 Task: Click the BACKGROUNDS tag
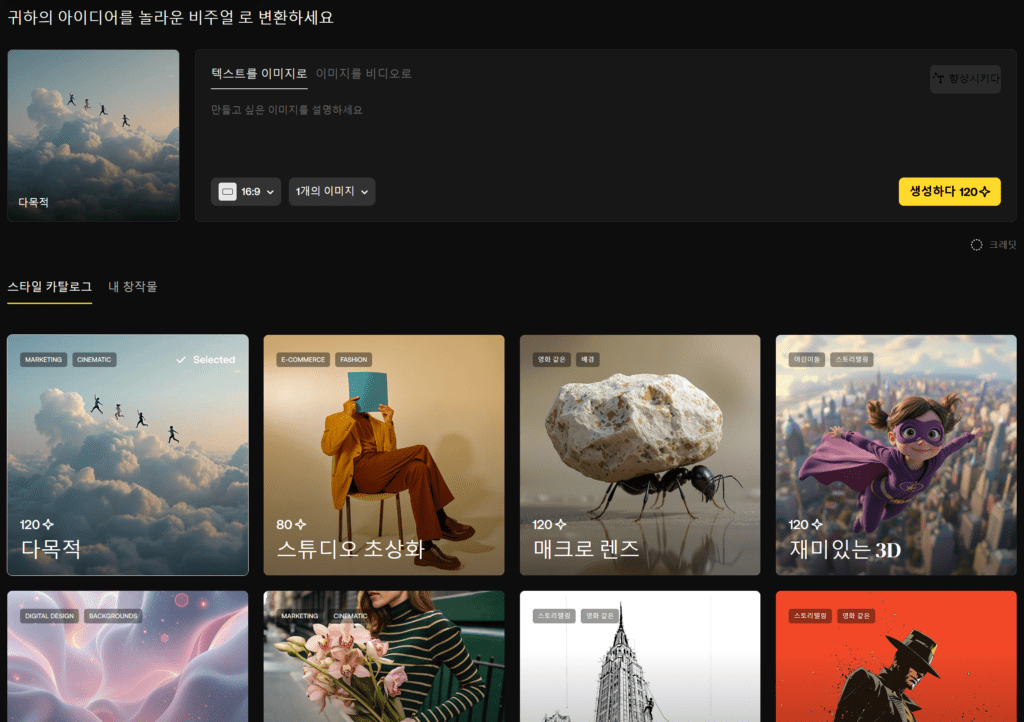tap(113, 616)
